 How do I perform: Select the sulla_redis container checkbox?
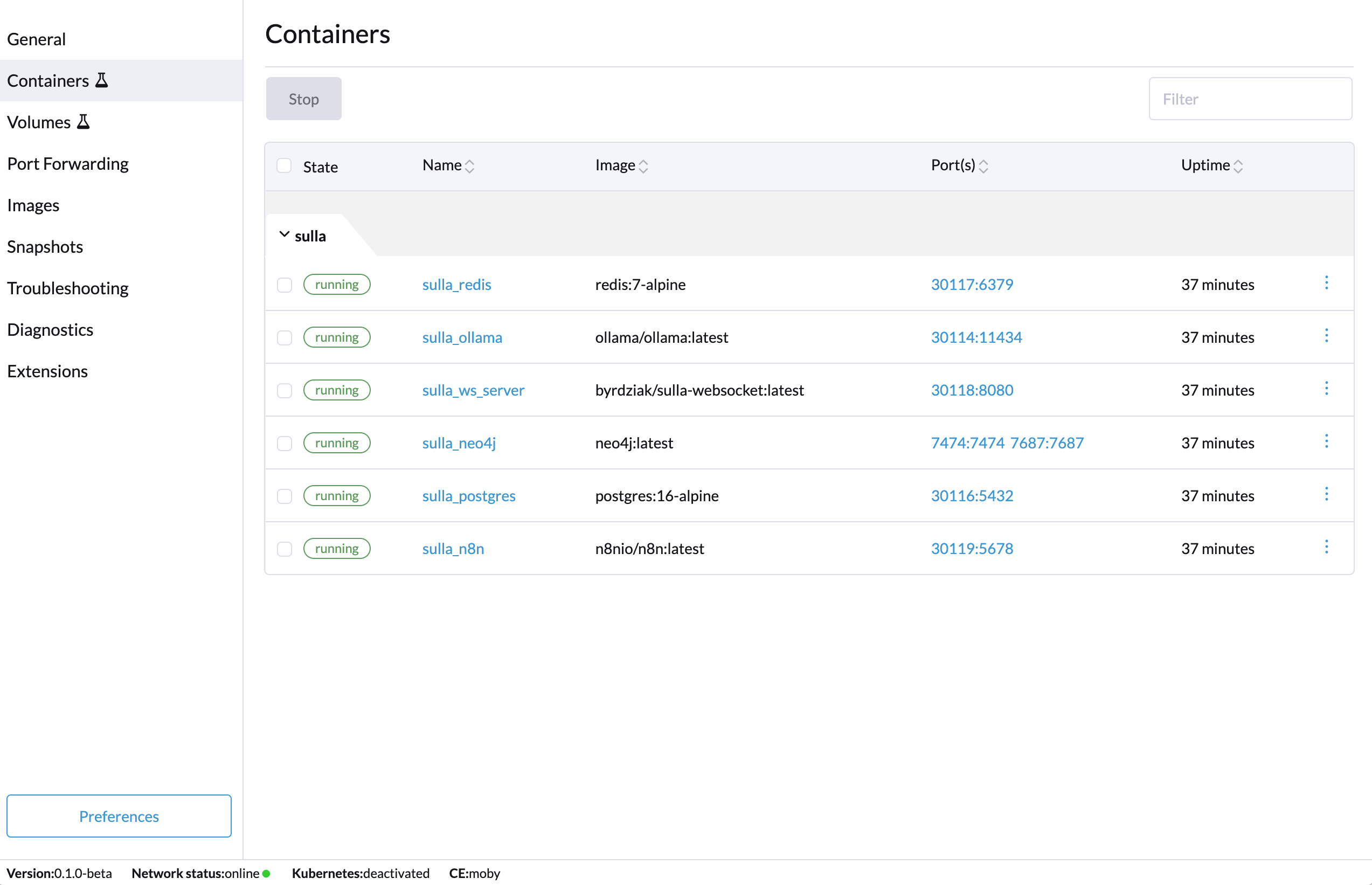(285, 285)
